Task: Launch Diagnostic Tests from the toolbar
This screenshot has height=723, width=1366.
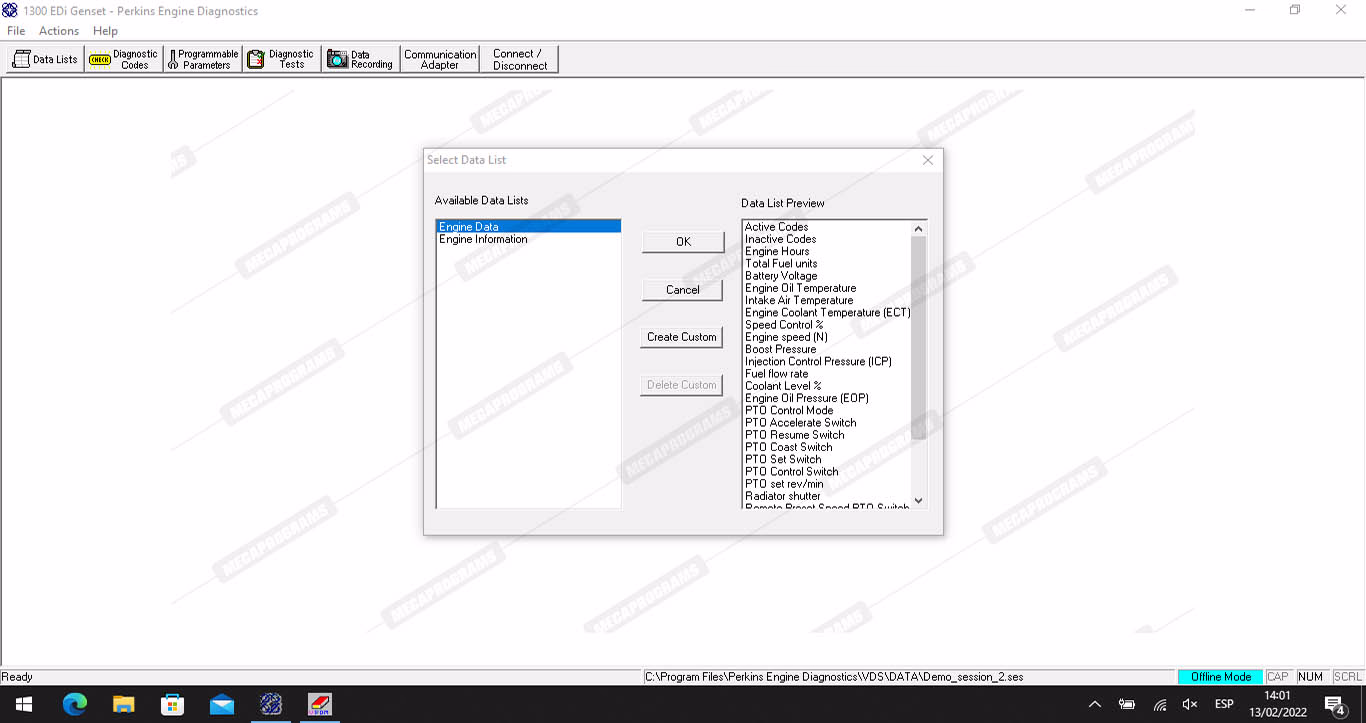Action: pyautogui.click(x=282, y=59)
